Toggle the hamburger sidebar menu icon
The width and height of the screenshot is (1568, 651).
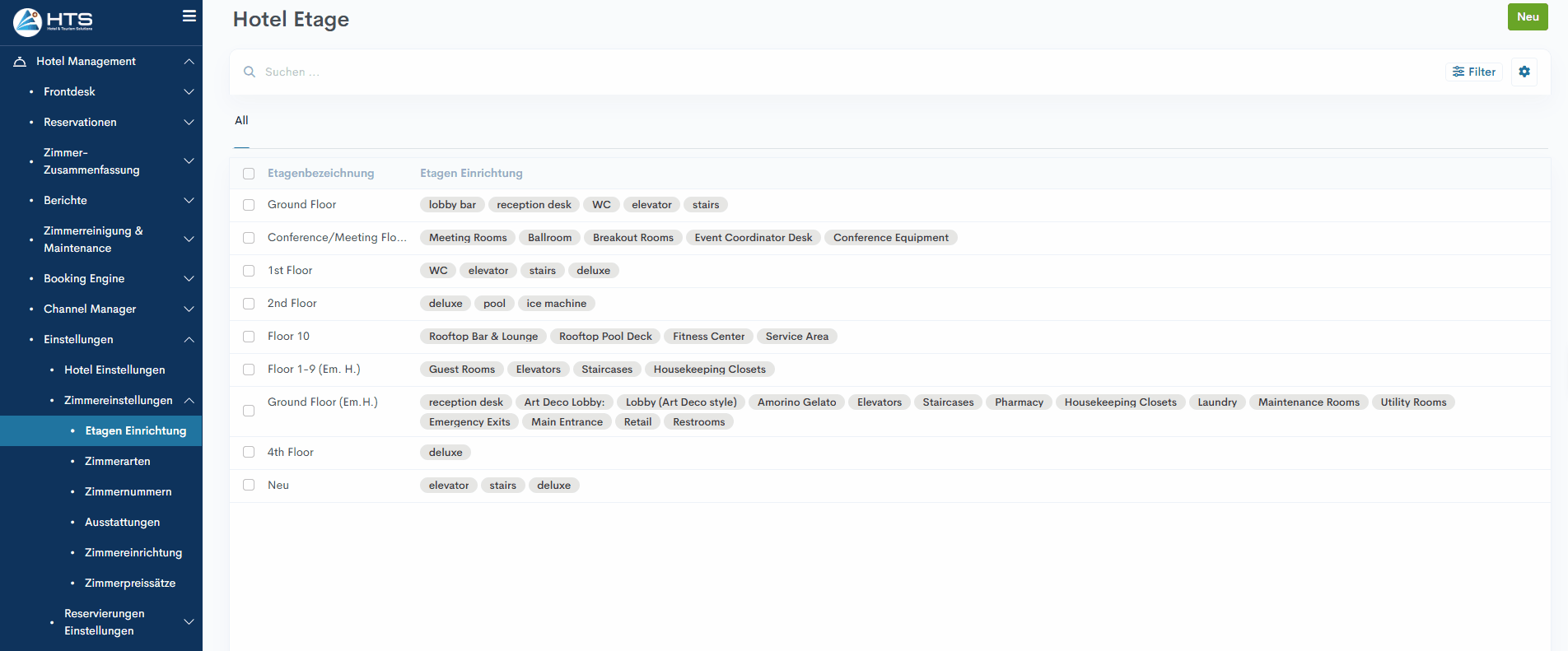(x=189, y=16)
